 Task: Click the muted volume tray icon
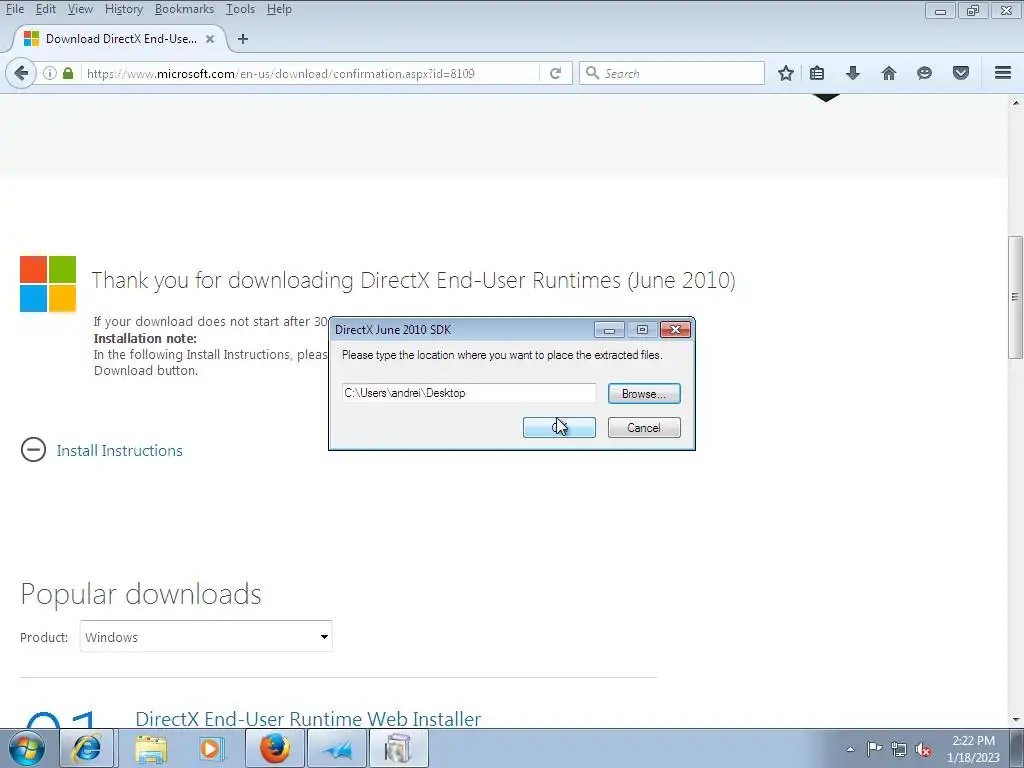(x=923, y=749)
